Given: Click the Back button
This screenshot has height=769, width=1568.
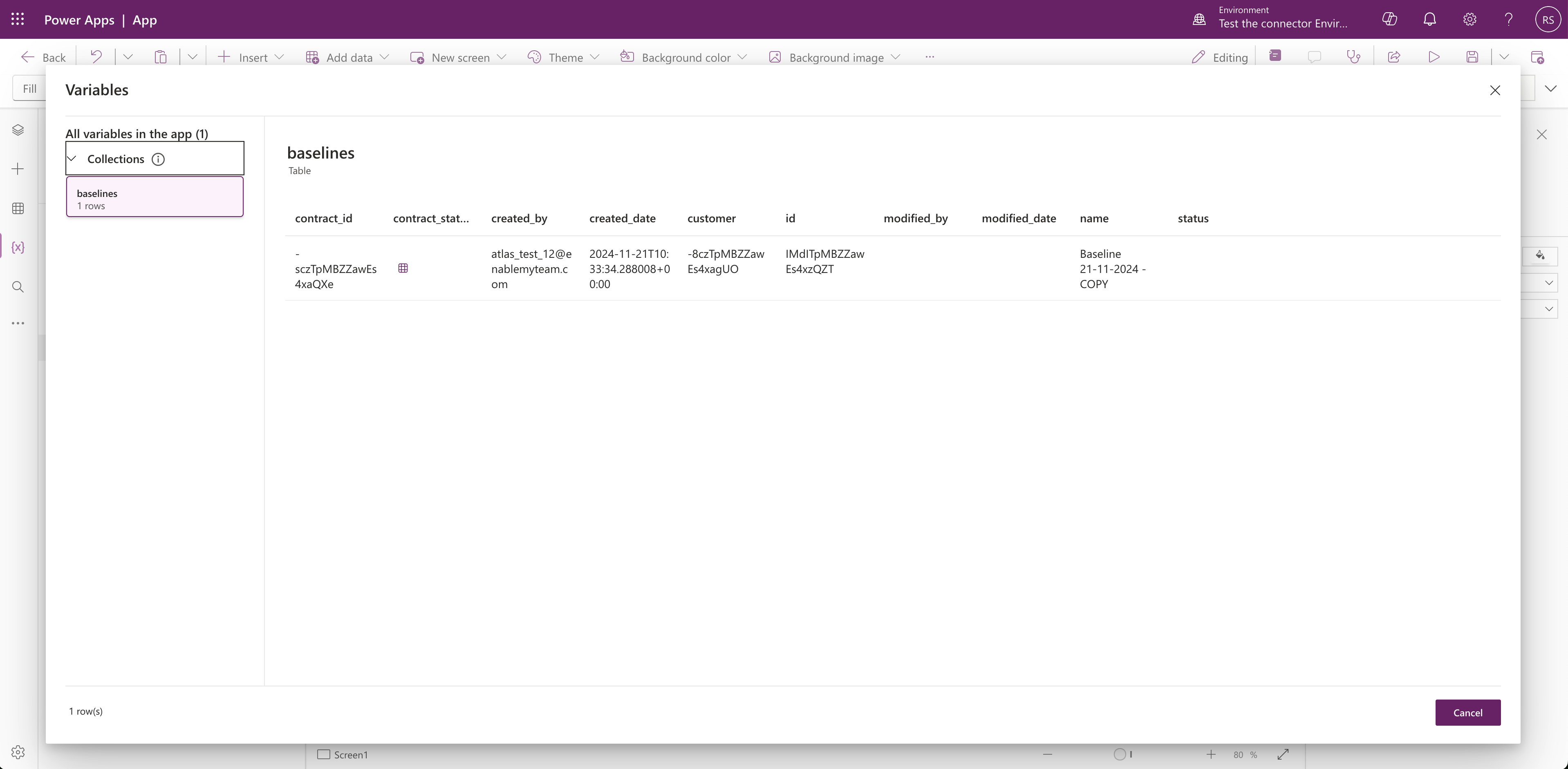Looking at the screenshot, I should coord(43,57).
